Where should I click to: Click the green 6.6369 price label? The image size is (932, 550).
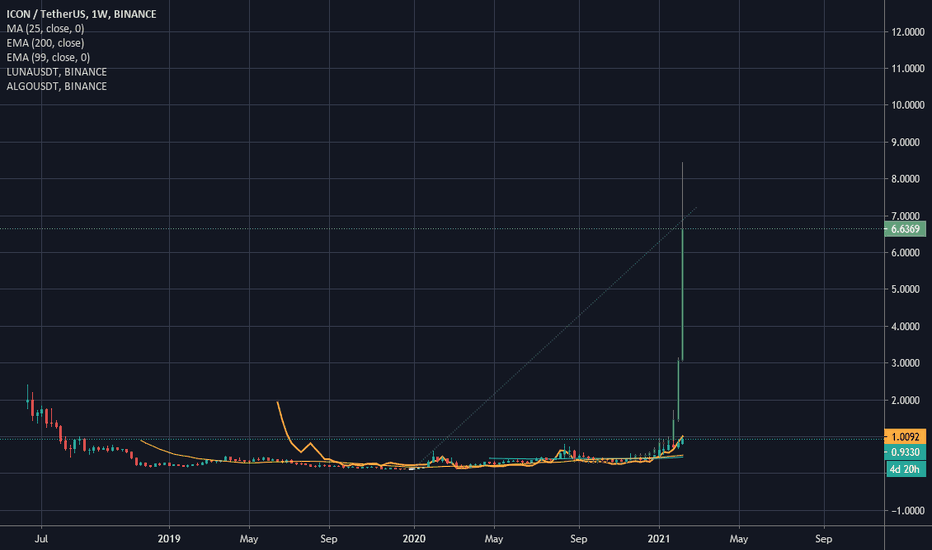tap(905, 229)
